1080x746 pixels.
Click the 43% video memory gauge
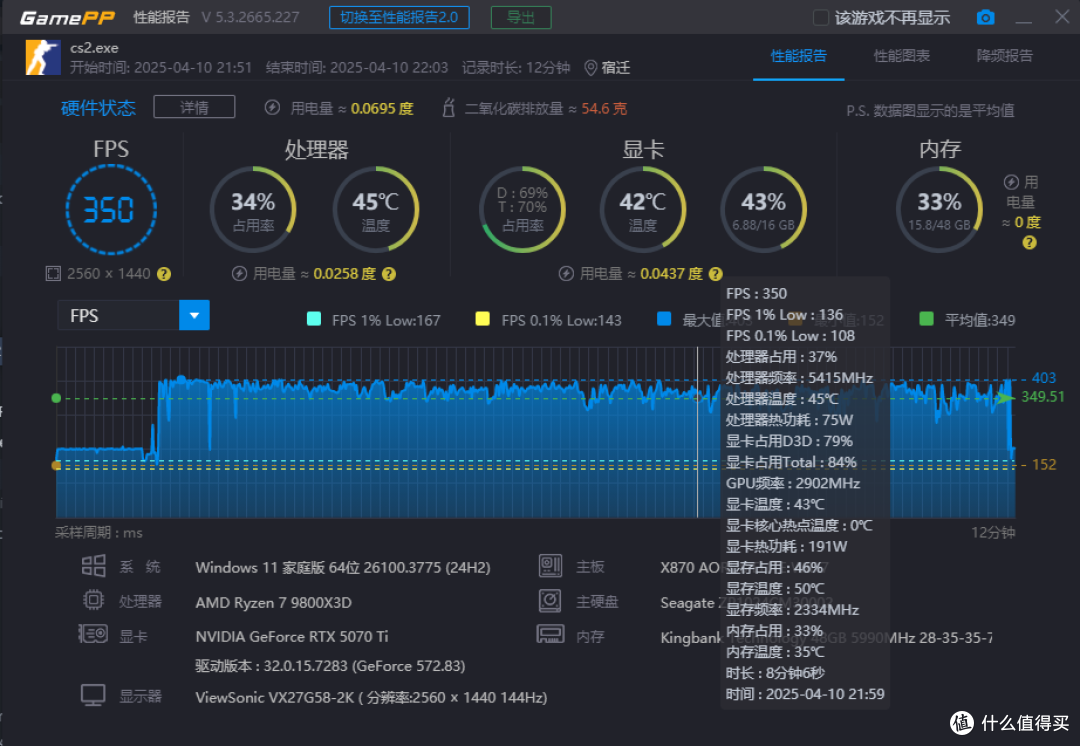(763, 209)
